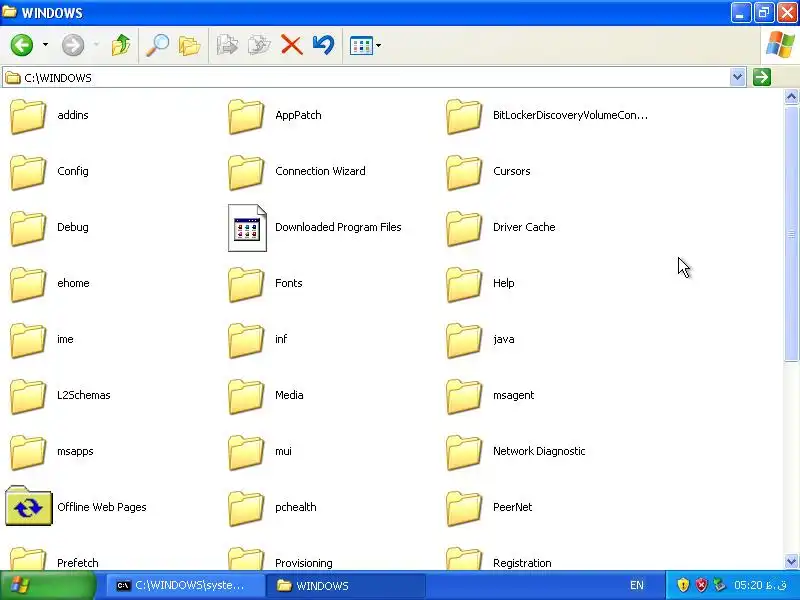Click the Provisioning folder name

click(304, 563)
